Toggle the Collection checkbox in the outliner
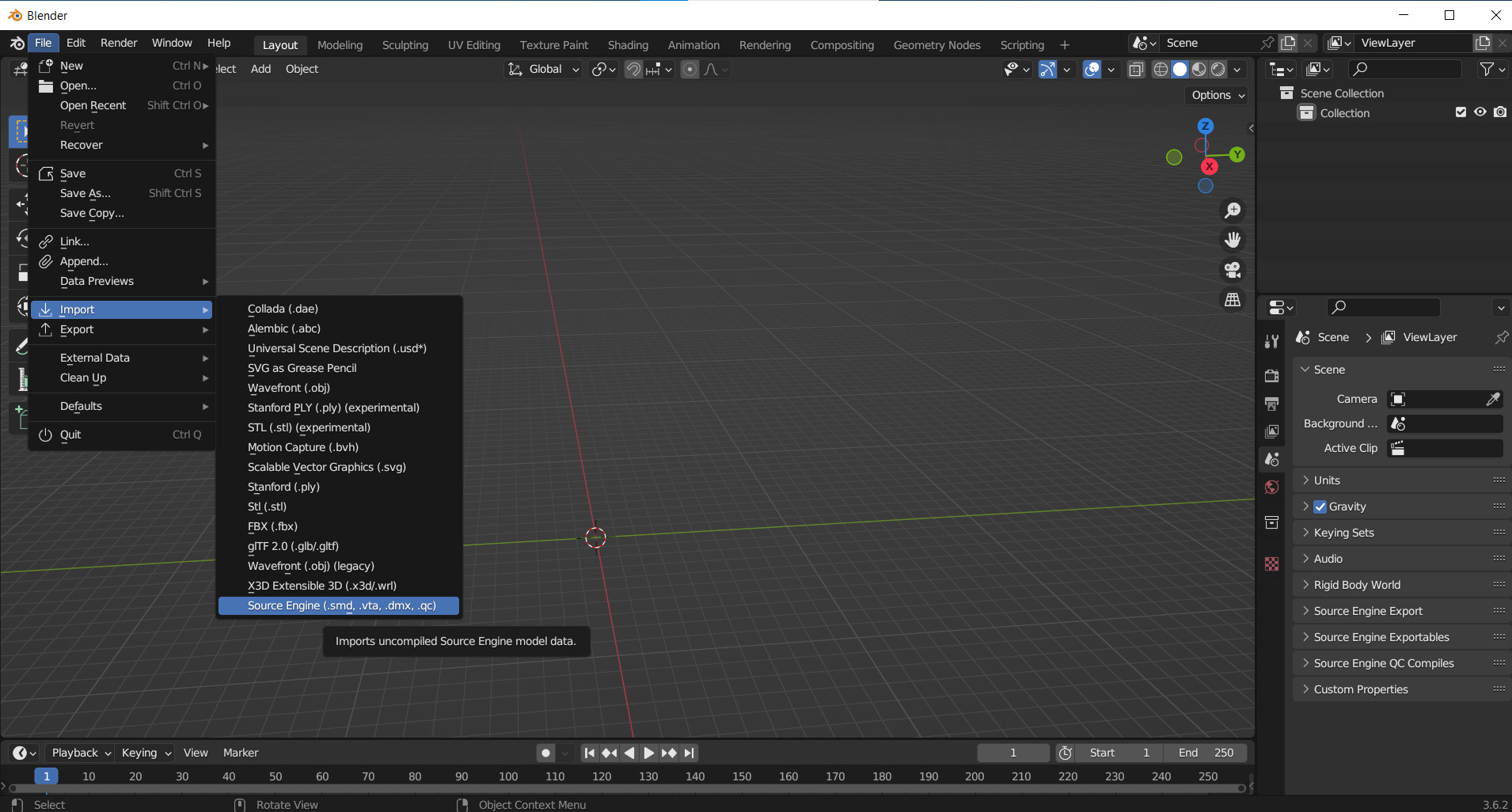Image resolution: width=1512 pixels, height=812 pixels. click(x=1461, y=112)
